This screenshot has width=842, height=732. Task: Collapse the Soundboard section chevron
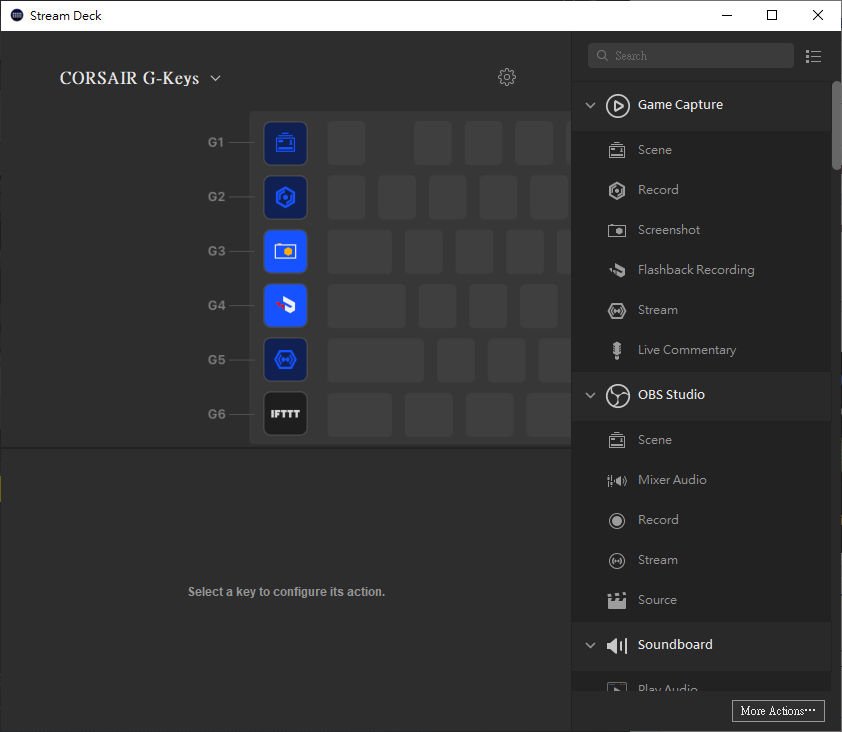coord(590,645)
